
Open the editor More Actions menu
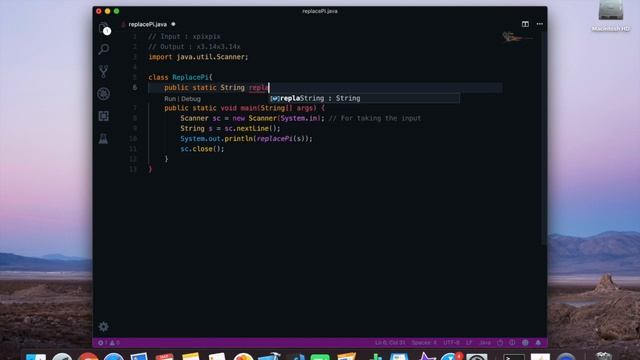540,24
